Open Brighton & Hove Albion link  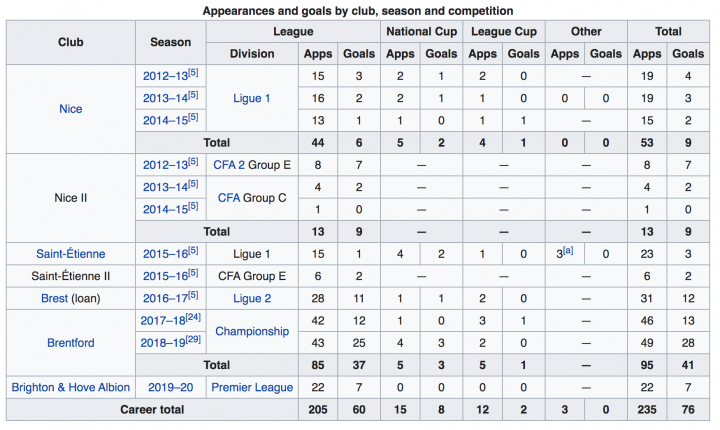tap(71, 387)
